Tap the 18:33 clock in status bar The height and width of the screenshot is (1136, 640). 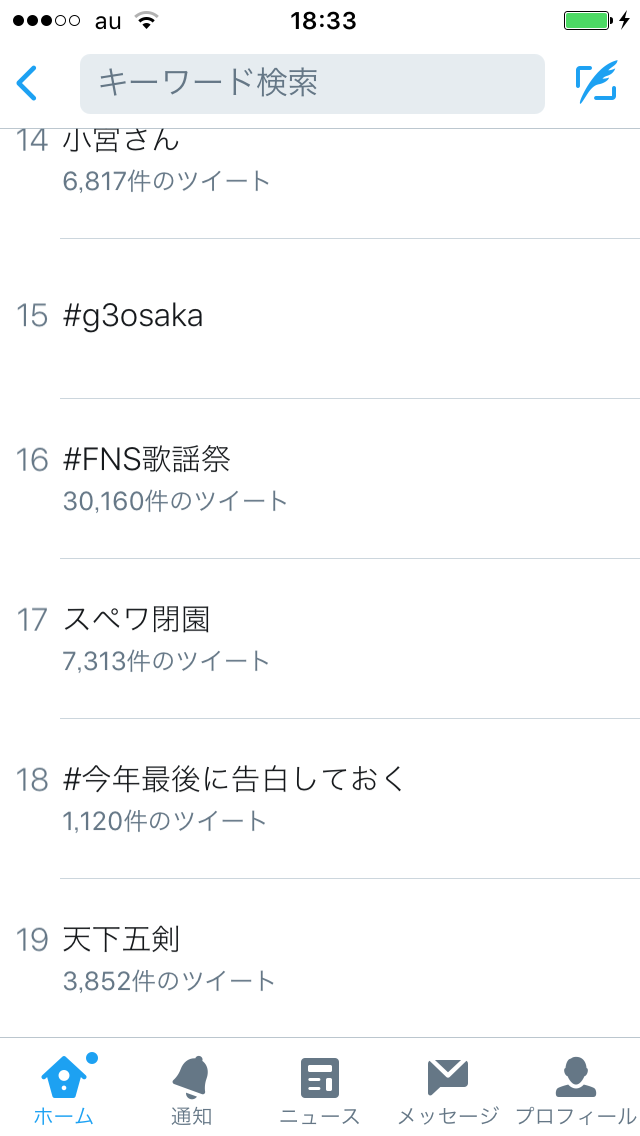point(323,20)
